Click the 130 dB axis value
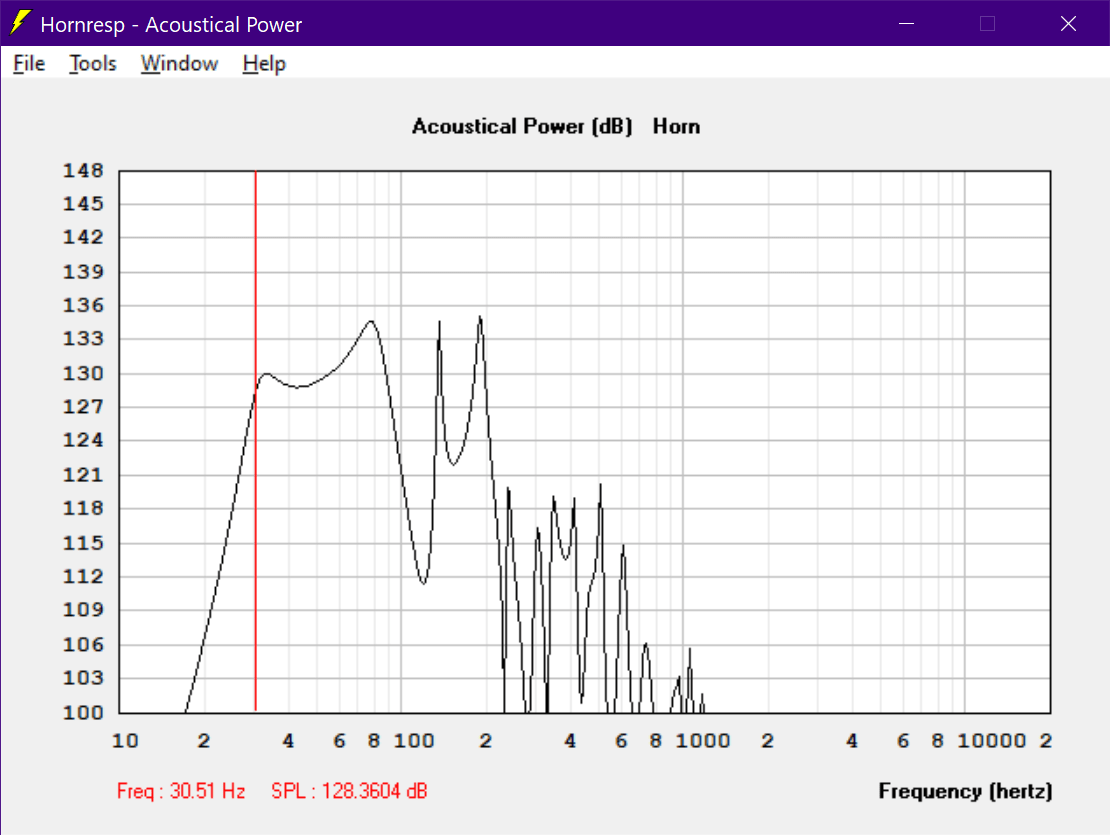 click(84, 373)
